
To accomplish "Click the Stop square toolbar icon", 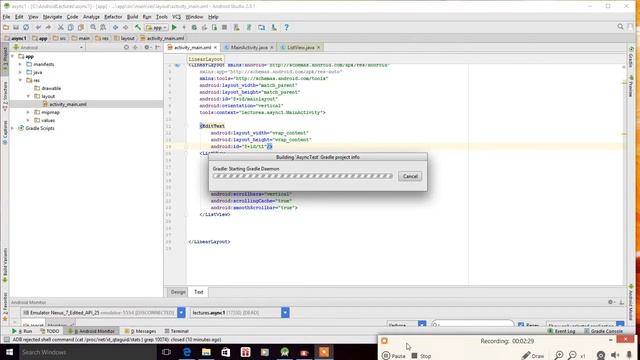I will click(x=224, y=27).
